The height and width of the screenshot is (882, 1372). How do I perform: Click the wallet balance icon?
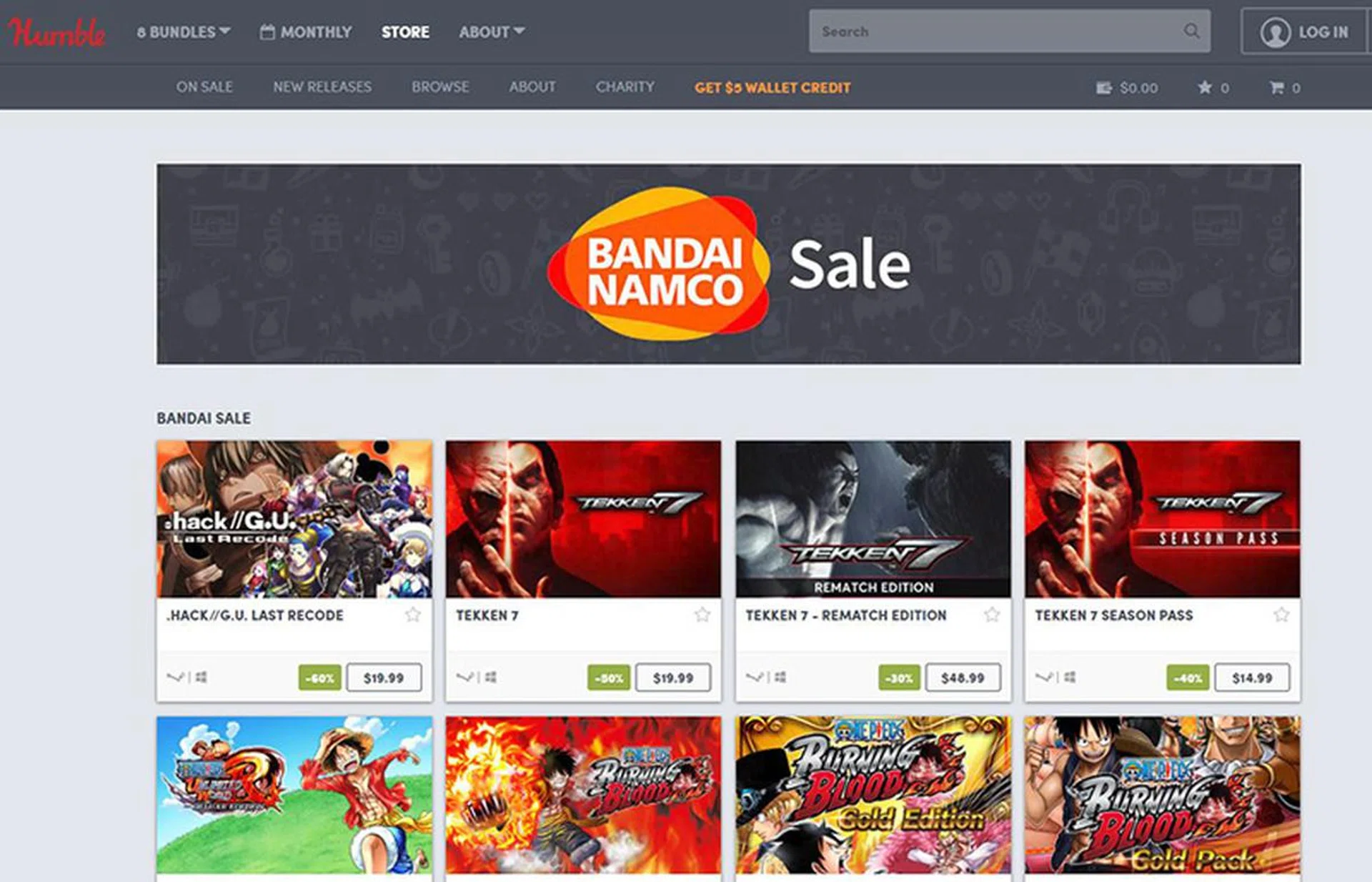(1104, 88)
